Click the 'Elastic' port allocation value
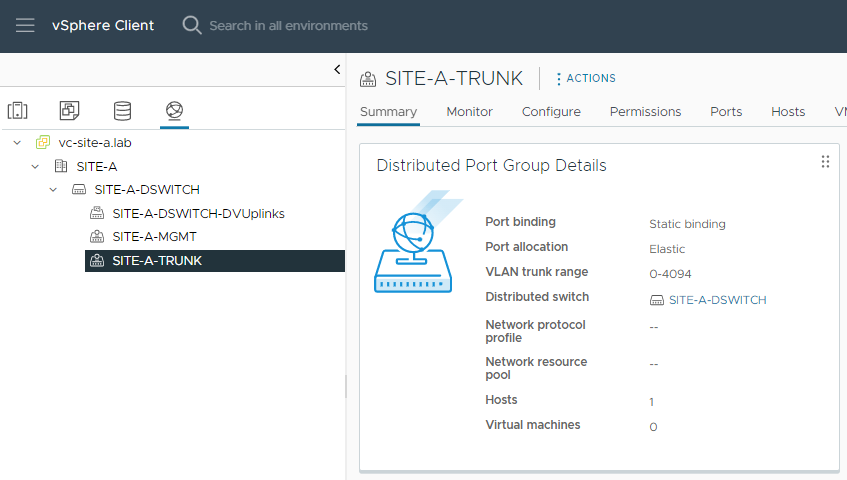847x480 pixels. pyautogui.click(x=667, y=249)
